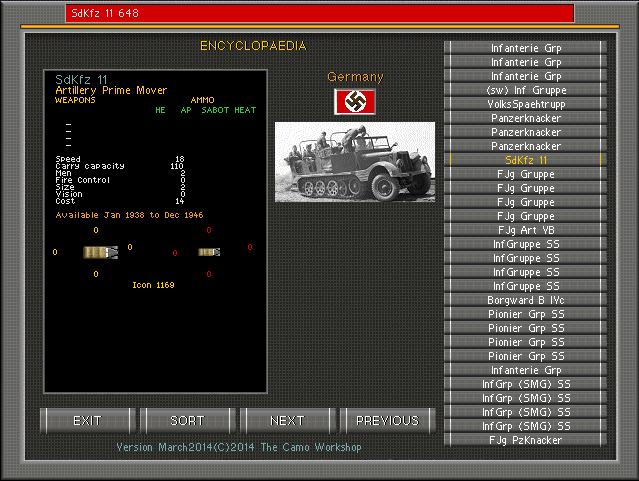Select the topmost Infanterie Grp entry

[526, 48]
